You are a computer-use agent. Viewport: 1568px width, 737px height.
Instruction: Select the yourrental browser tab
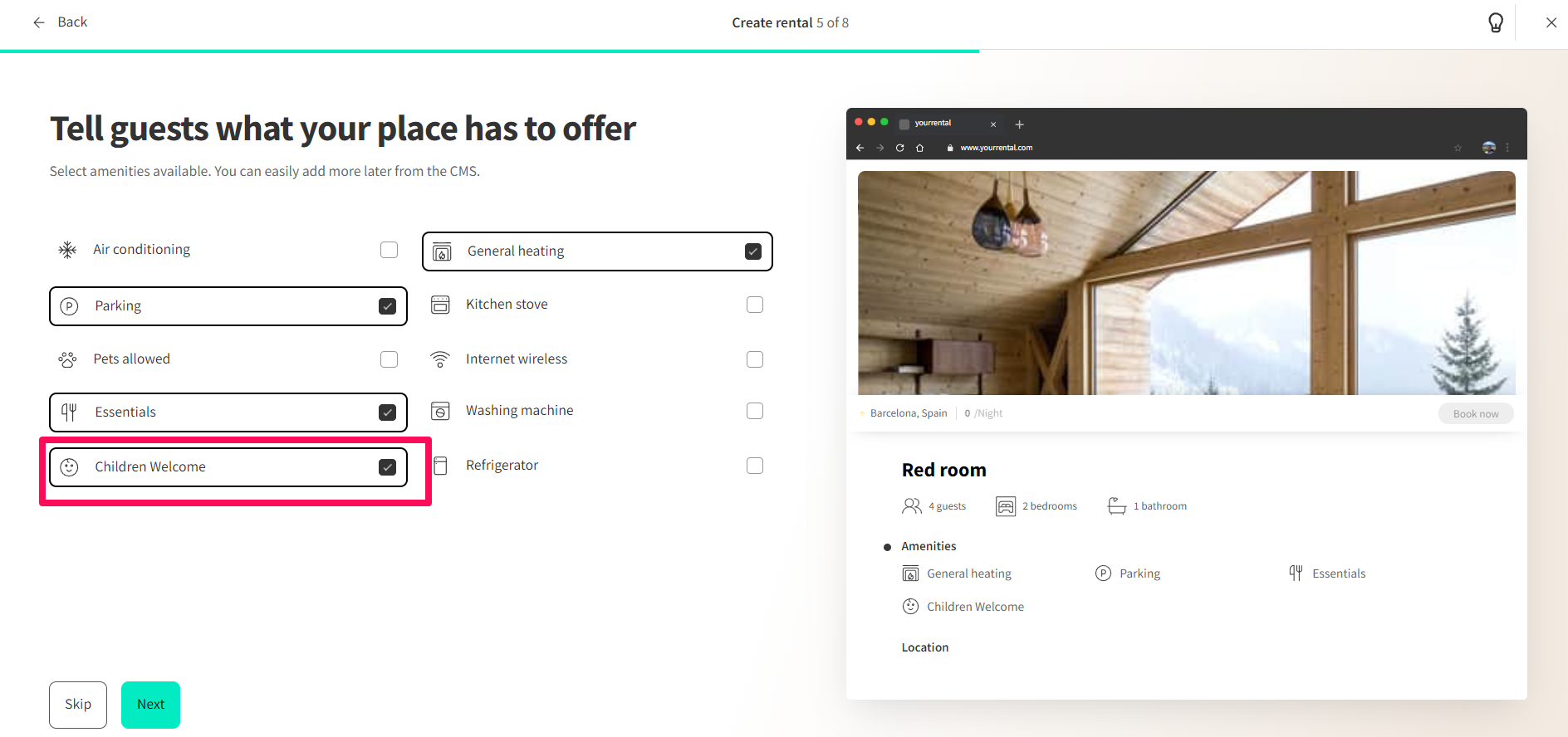point(949,124)
